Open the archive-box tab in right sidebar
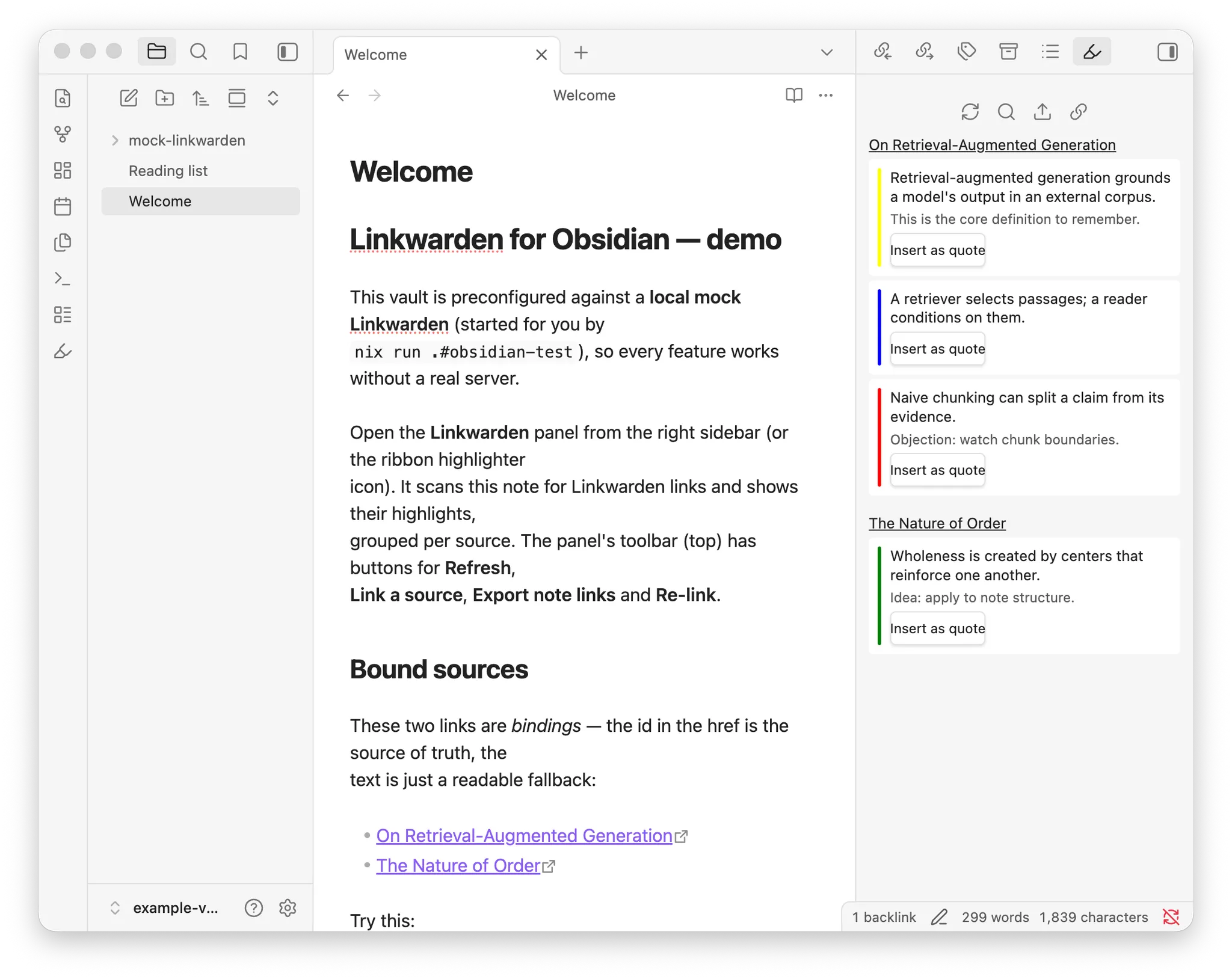Image resolution: width=1232 pixels, height=979 pixels. click(x=1008, y=52)
